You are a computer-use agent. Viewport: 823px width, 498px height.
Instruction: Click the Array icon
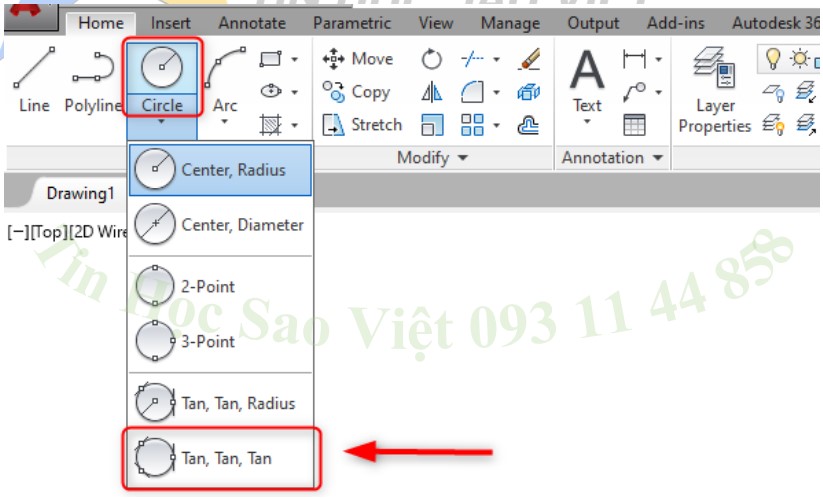click(472, 125)
